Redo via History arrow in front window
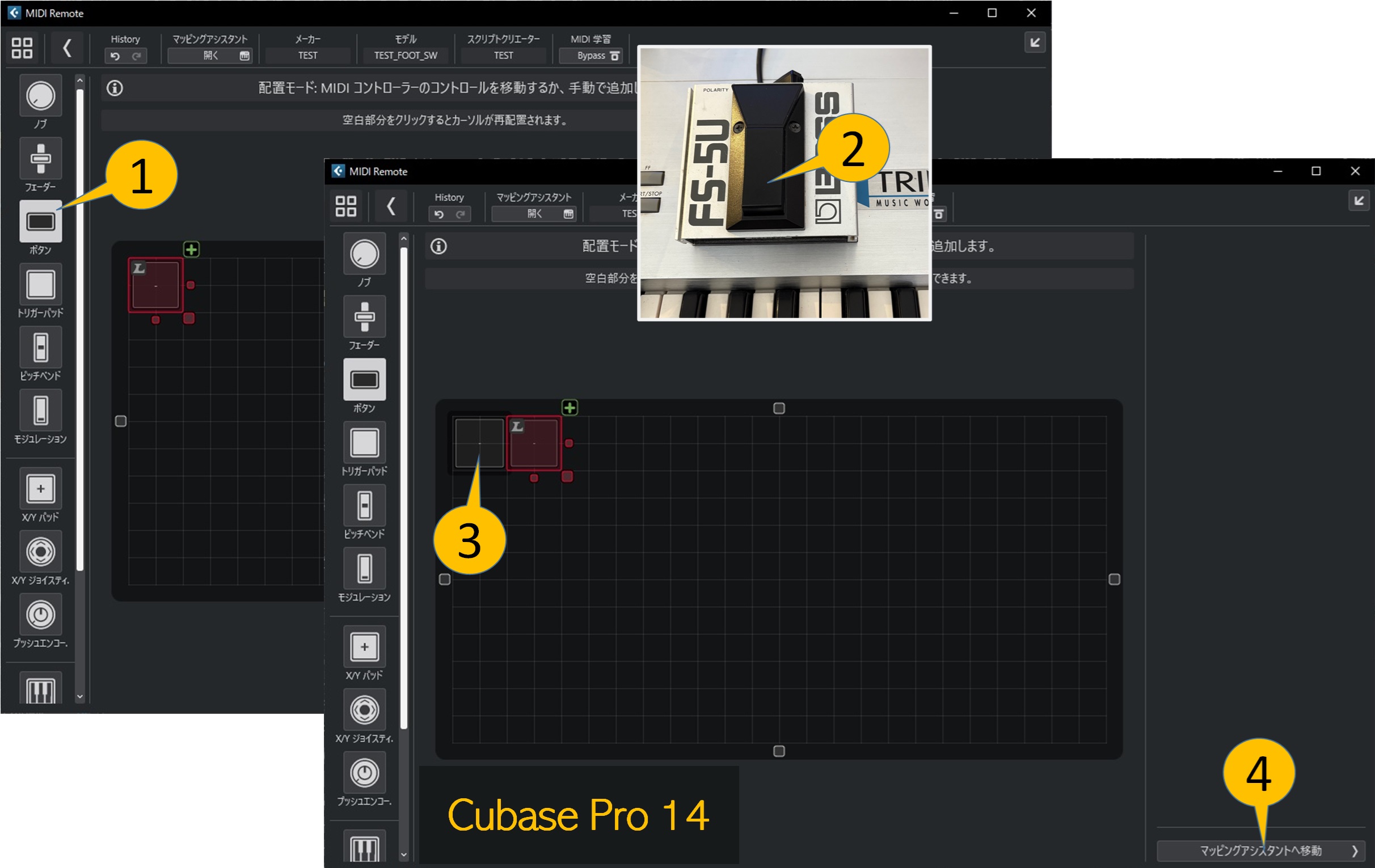Screen dimensions: 1375x868 click(x=460, y=214)
